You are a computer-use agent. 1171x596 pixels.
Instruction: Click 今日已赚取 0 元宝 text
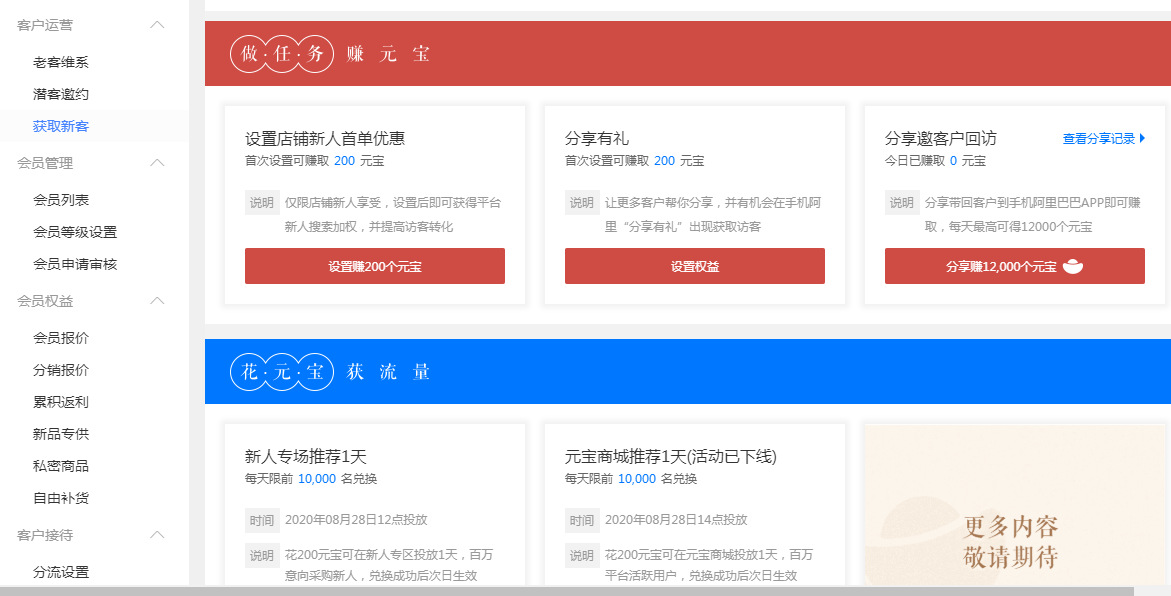(x=935, y=161)
